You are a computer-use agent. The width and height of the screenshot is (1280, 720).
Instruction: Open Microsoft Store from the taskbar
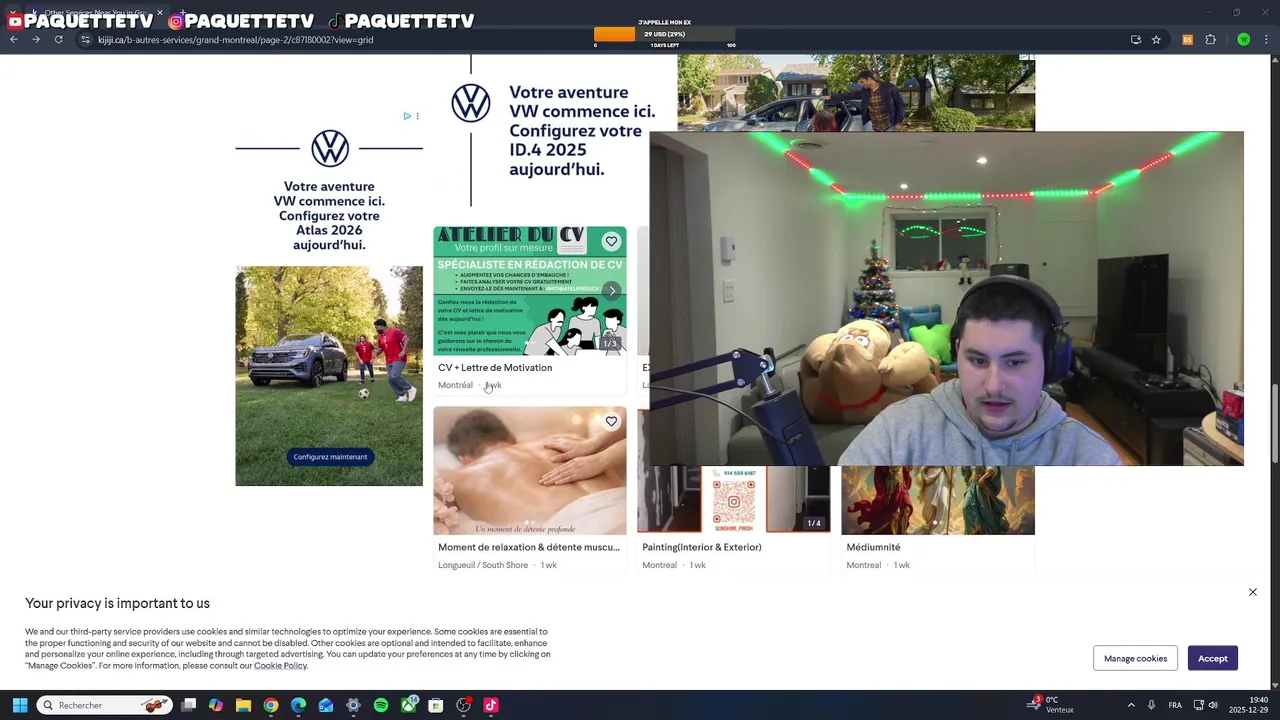[436, 705]
